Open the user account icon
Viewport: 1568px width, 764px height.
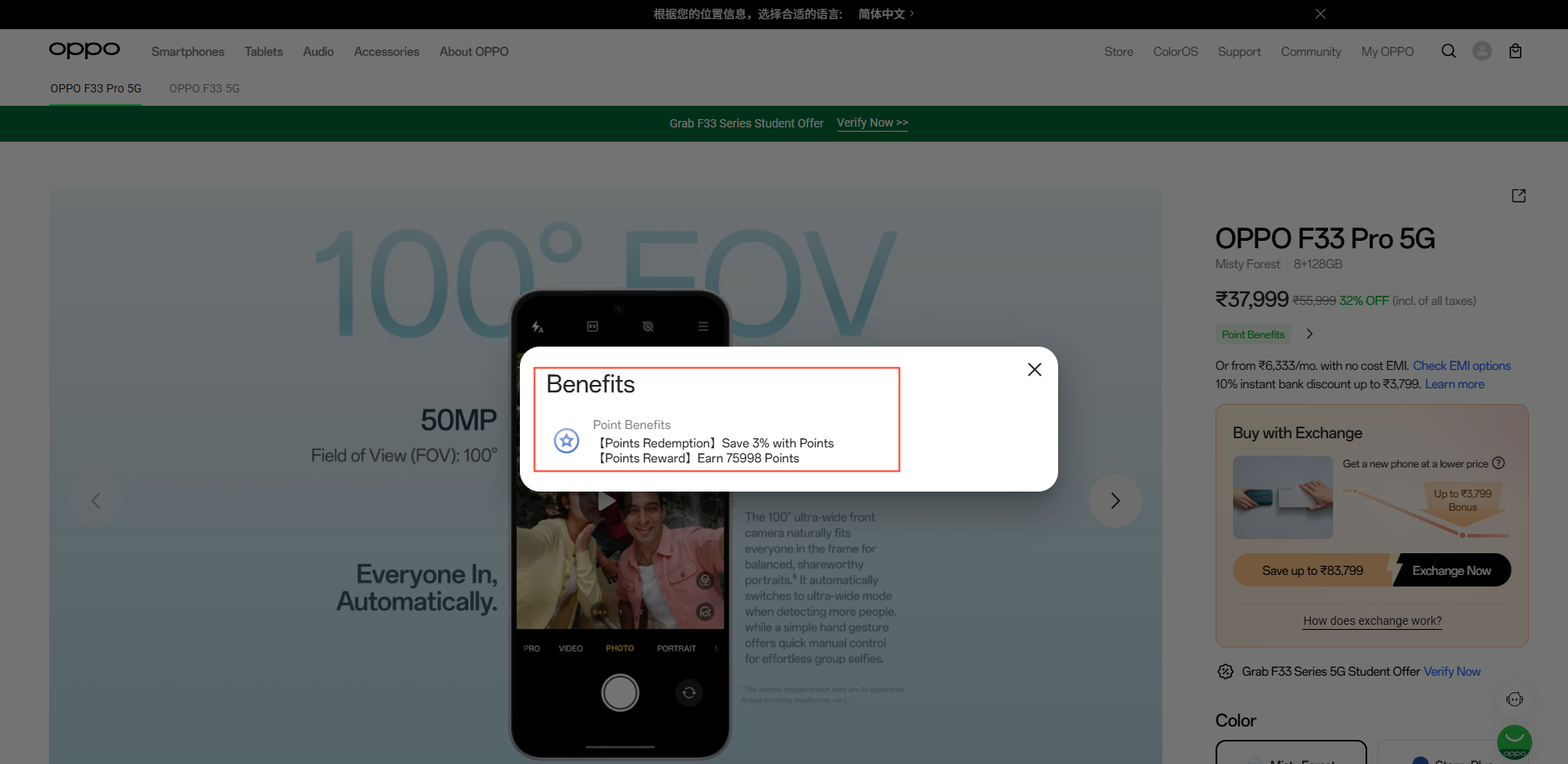click(x=1482, y=51)
